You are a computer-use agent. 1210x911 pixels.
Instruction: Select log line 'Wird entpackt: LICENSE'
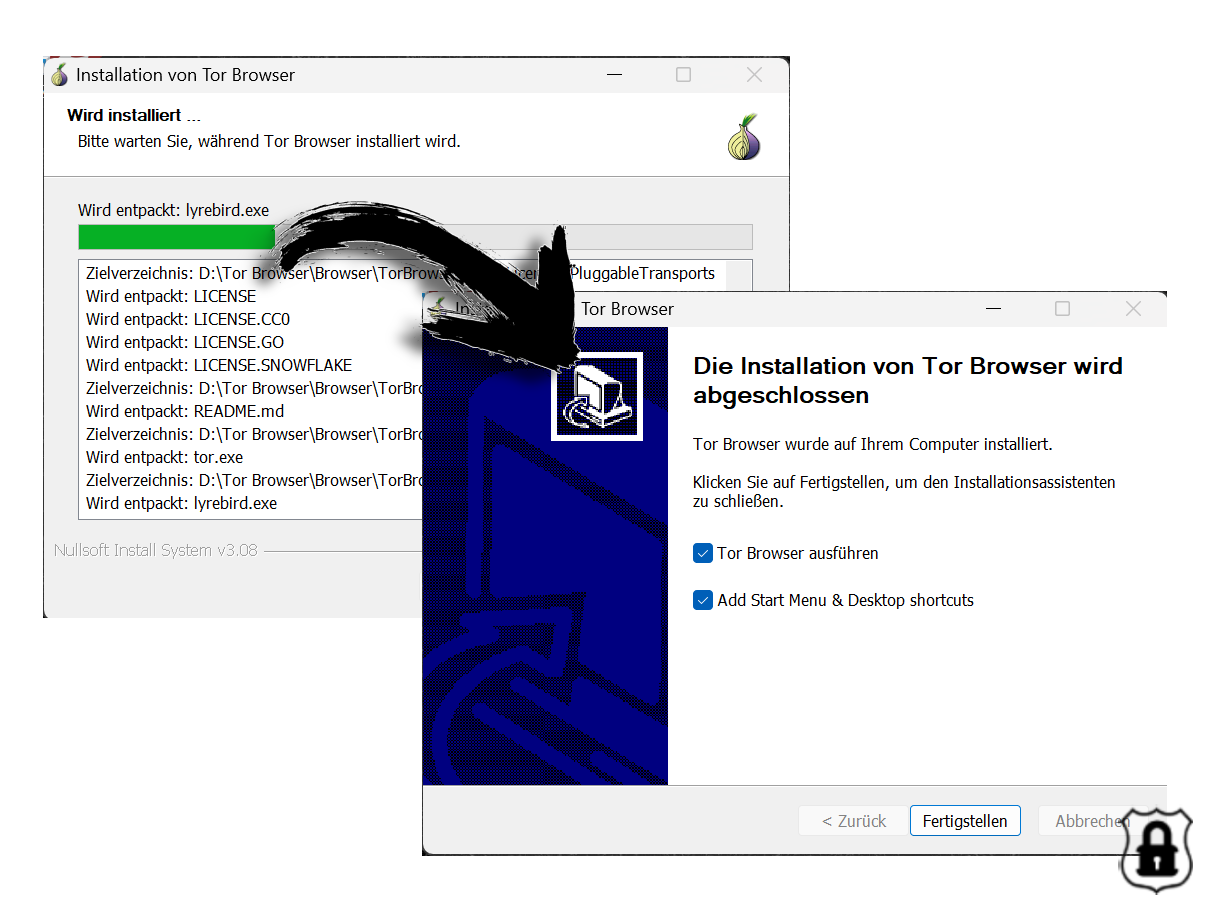click(171, 296)
